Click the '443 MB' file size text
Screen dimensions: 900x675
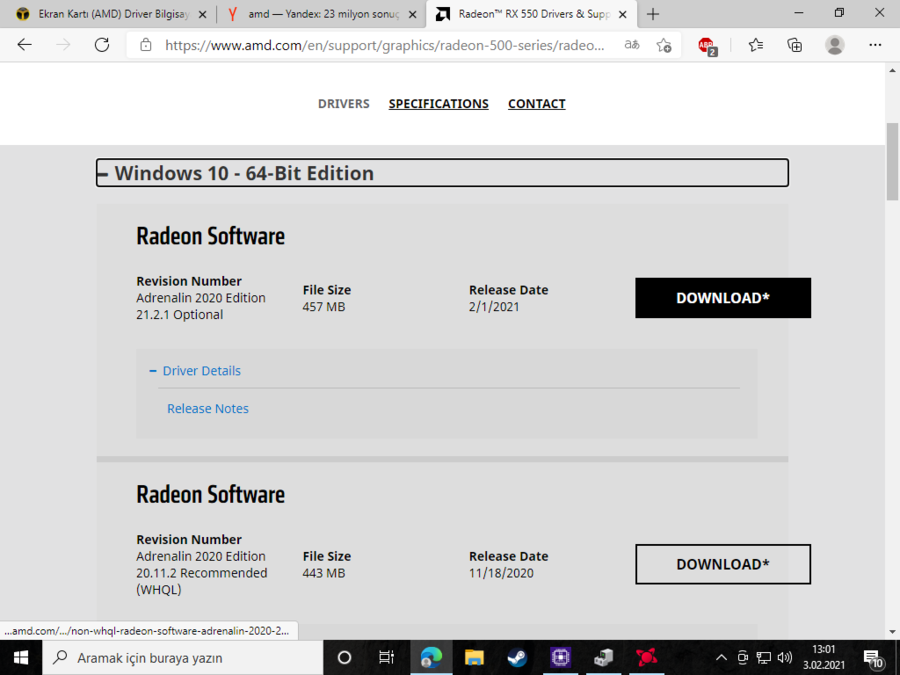point(324,573)
